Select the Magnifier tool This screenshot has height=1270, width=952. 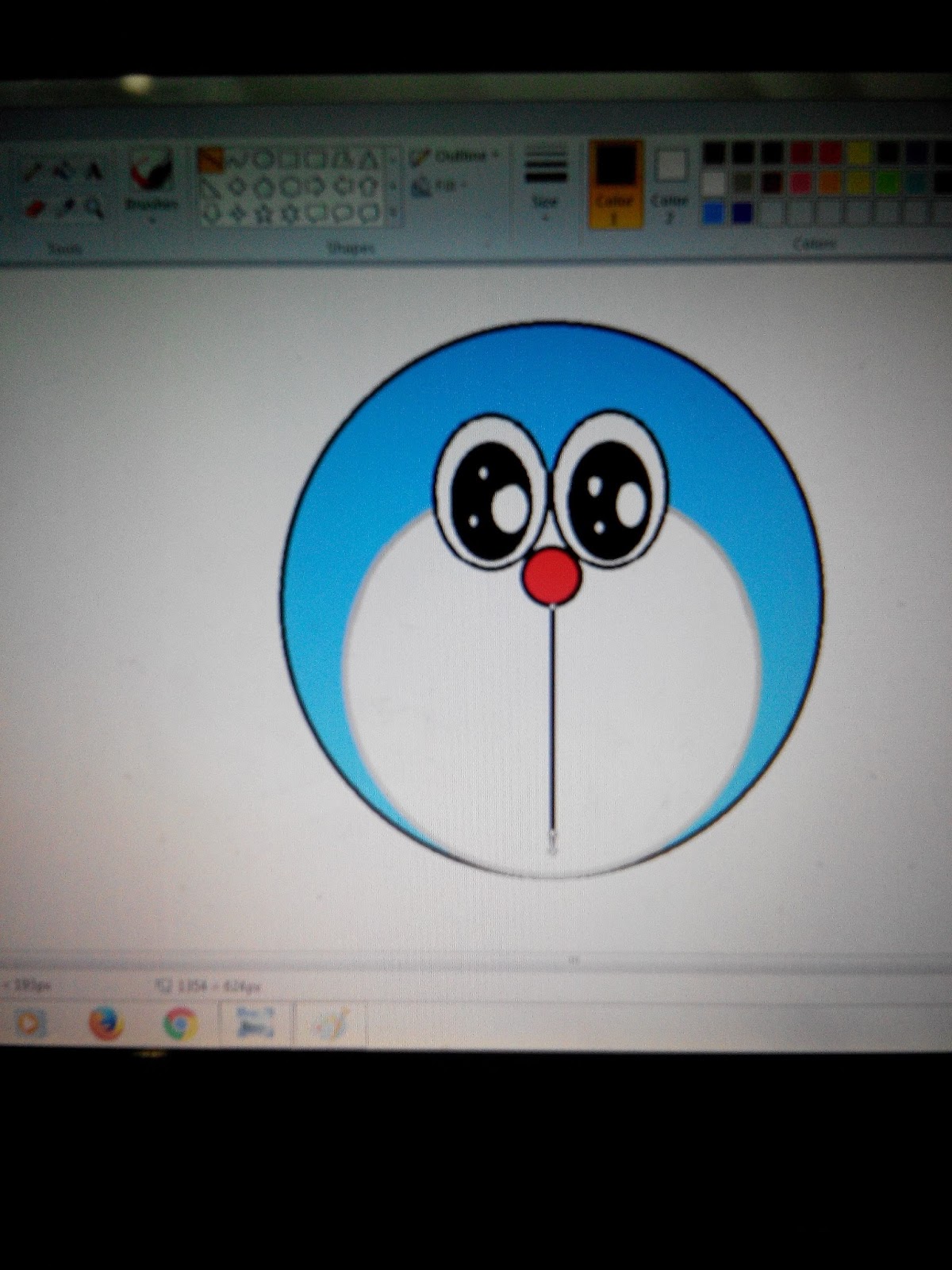click(x=94, y=206)
